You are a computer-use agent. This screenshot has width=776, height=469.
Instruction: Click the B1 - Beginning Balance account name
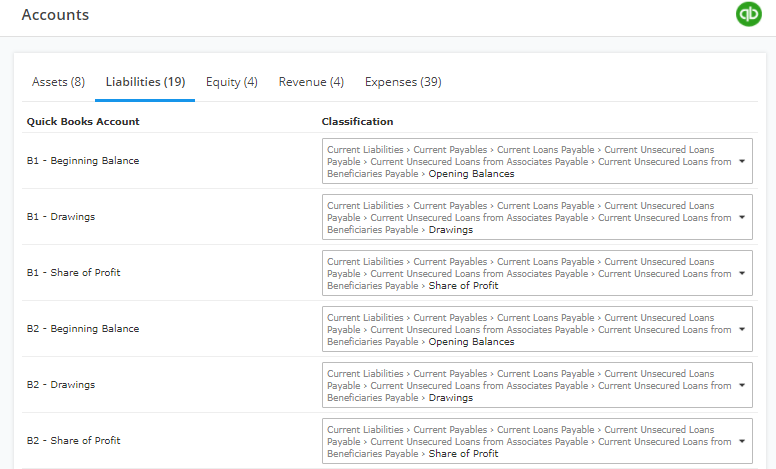pos(83,161)
